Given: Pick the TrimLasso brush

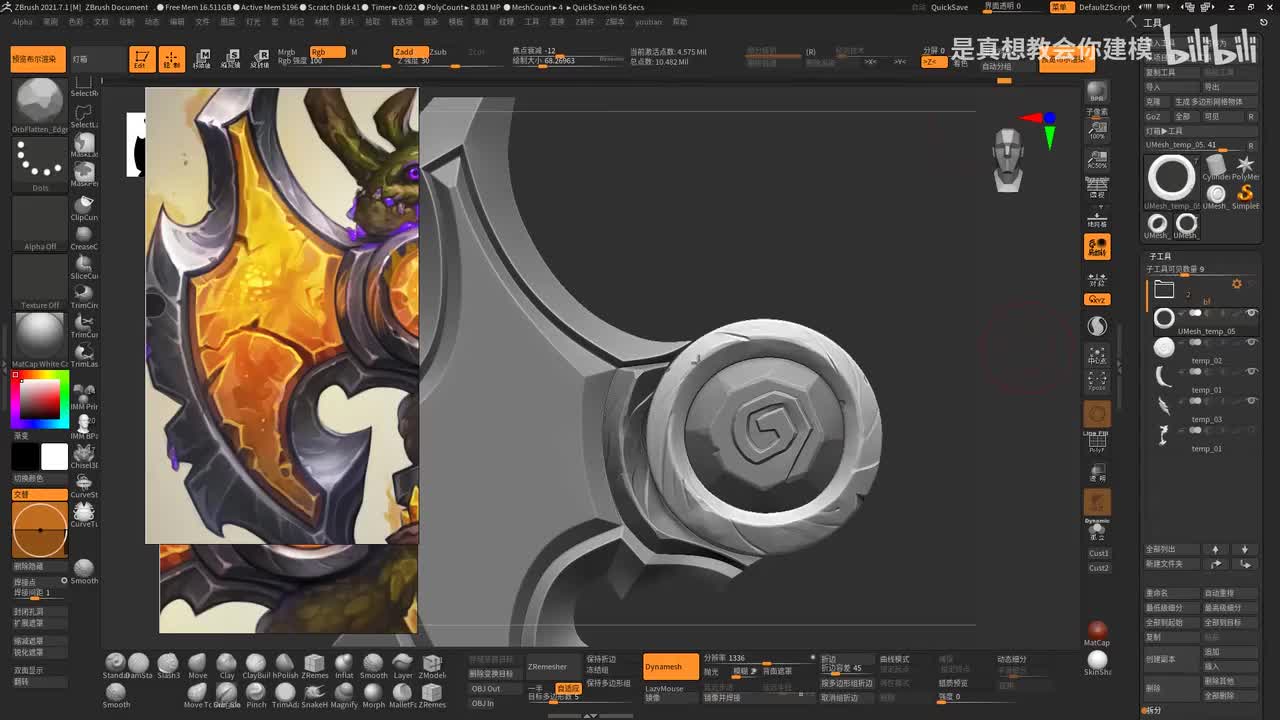Looking at the screenshot, I should [x=84, y=354].
